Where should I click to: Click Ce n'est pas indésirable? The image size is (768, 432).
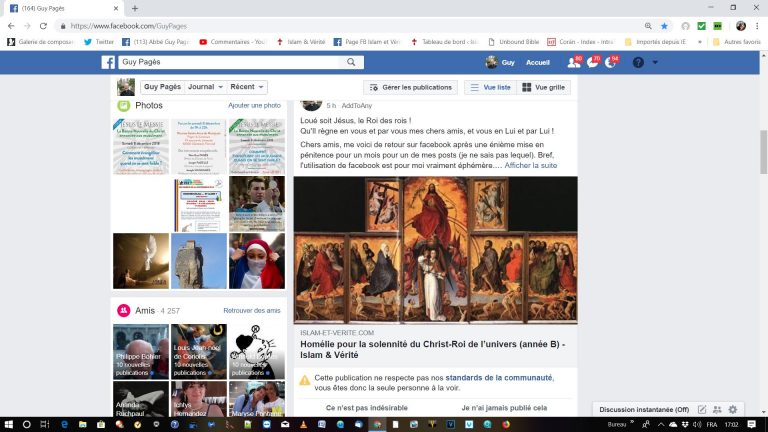(366, 408)
